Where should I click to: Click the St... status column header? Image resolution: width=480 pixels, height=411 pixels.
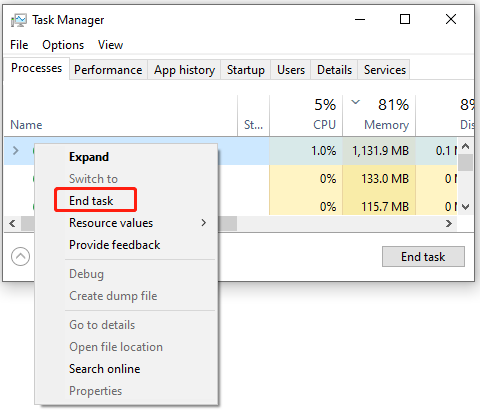pos(253,116)
